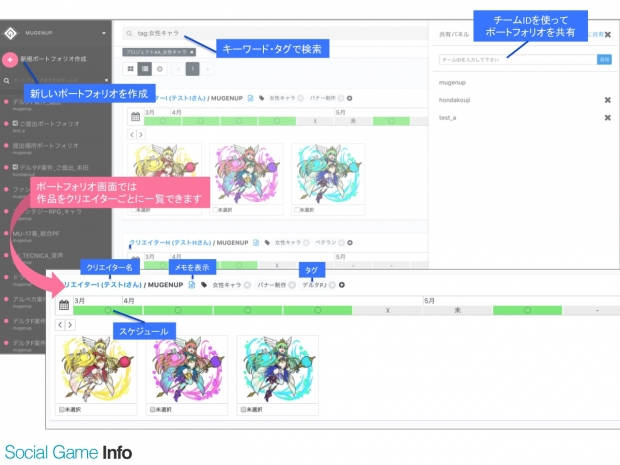Click calendar icon in enlarged panel
620x465 pixels.
pyautogui.click(x=64, y=305)
